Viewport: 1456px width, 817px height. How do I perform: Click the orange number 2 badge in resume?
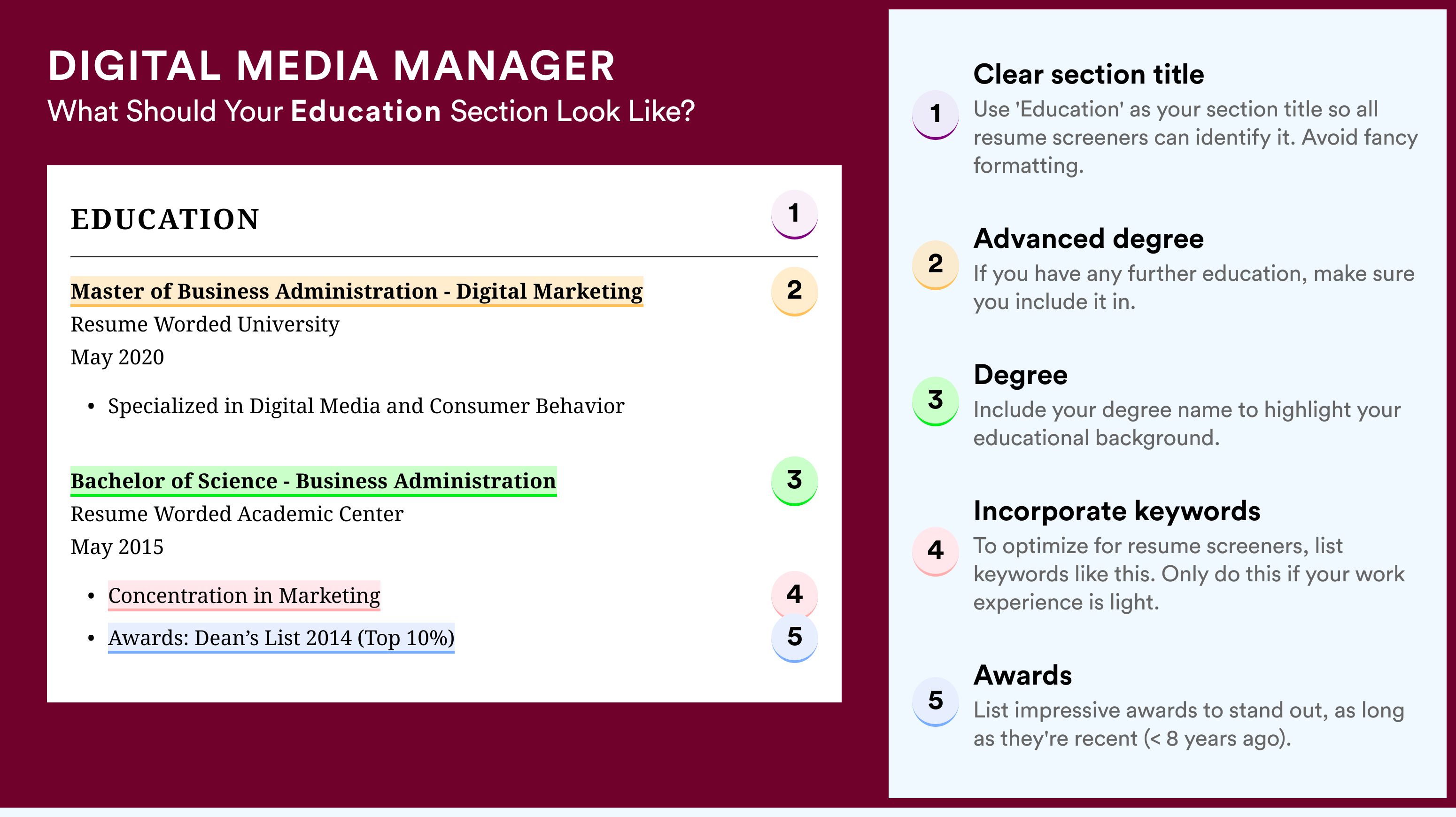[794, 291]
